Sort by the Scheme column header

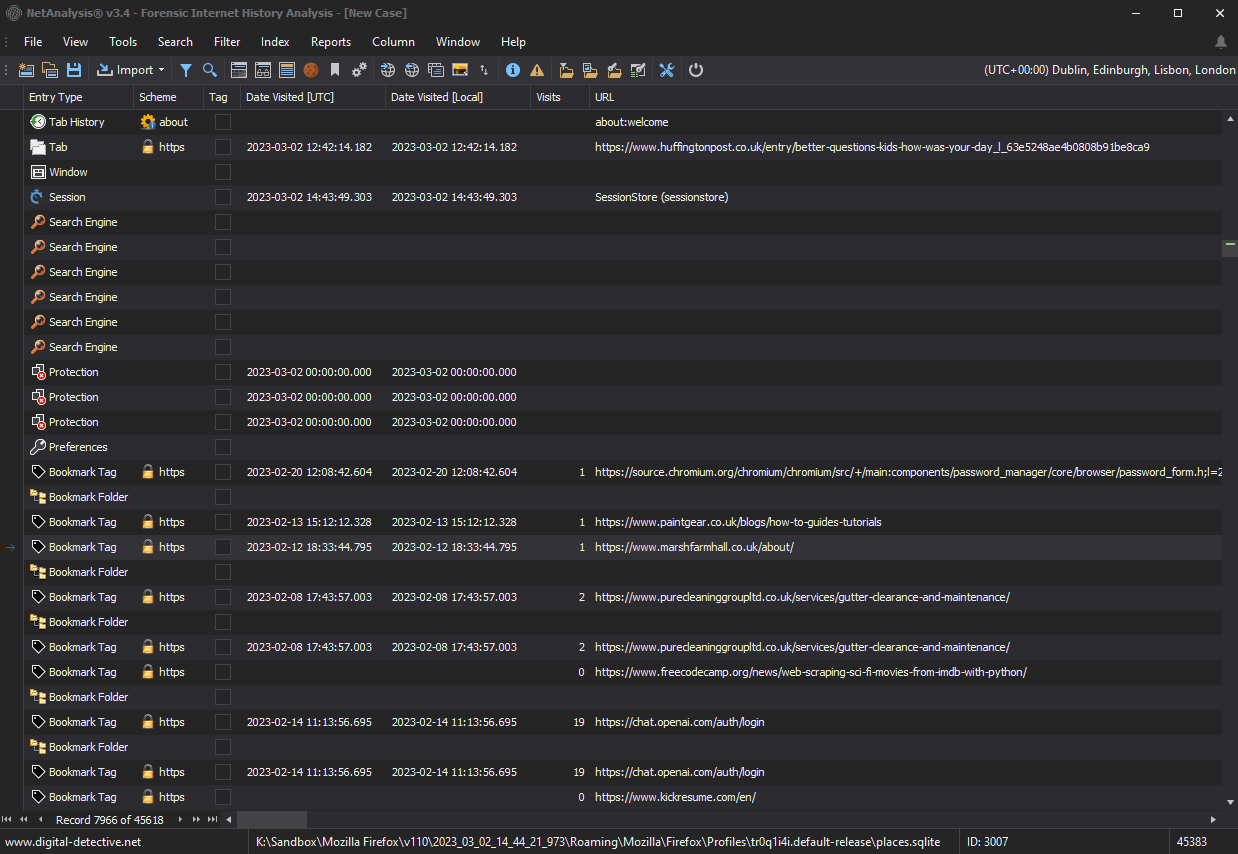tap(169, 97)
